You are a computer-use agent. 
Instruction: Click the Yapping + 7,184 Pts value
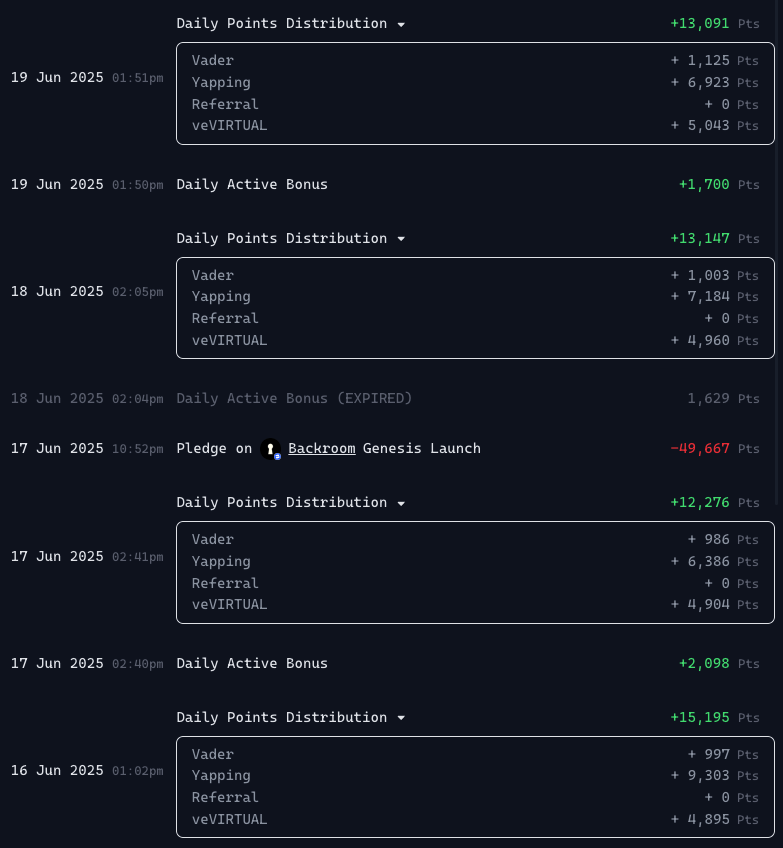(714, 297)
